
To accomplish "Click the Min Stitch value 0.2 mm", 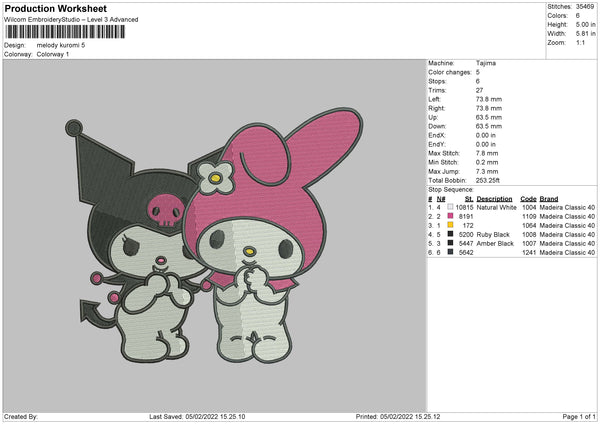I will (x=487, y=162).
